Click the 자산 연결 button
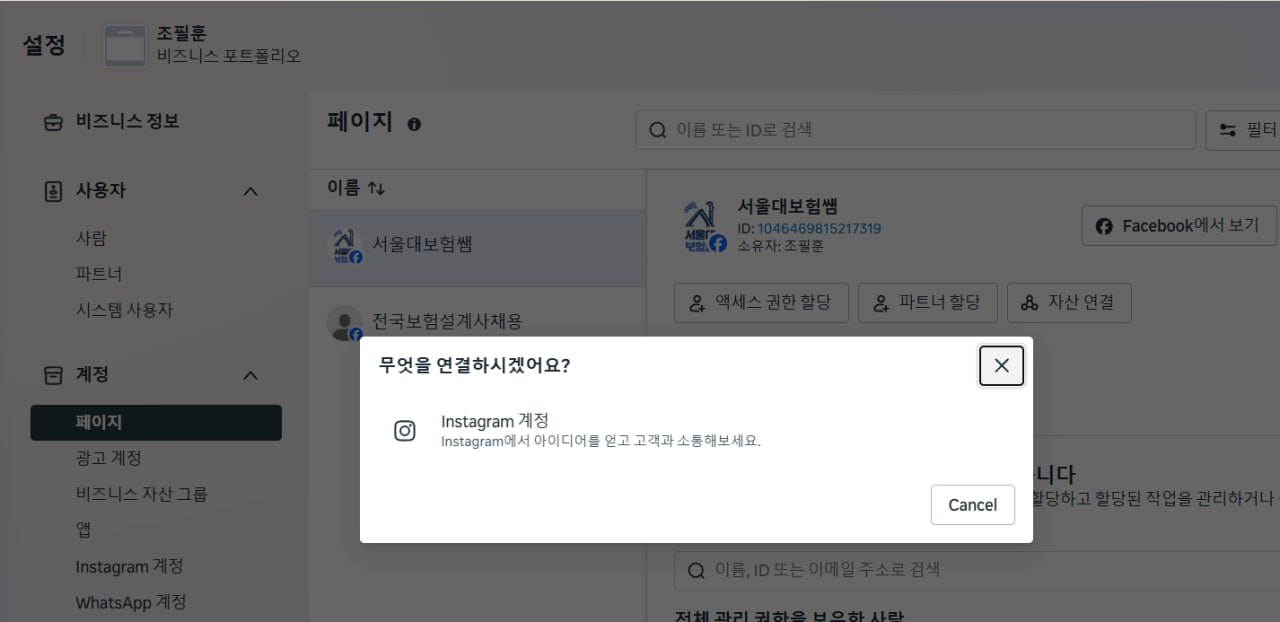The image size is (1280, 622). pyautogui.click(x=1068, y=302)
